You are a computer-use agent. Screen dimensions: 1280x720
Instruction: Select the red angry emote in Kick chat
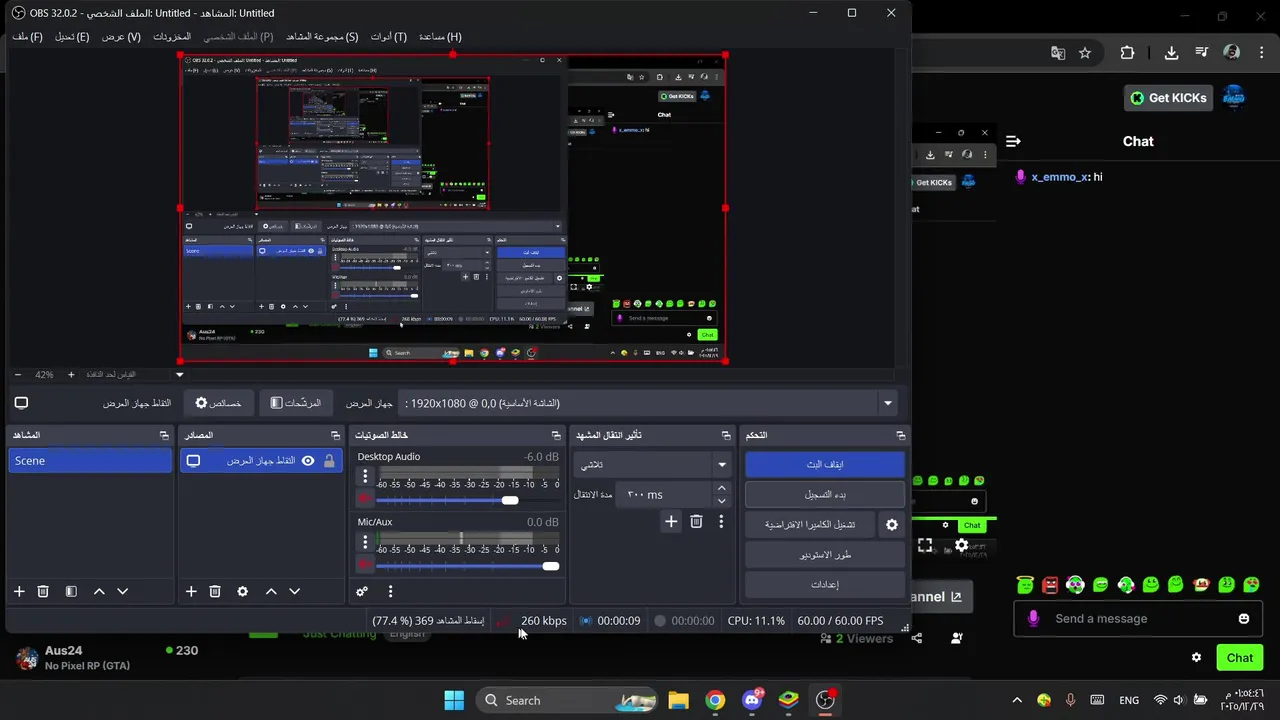(x=1050, y=585)
